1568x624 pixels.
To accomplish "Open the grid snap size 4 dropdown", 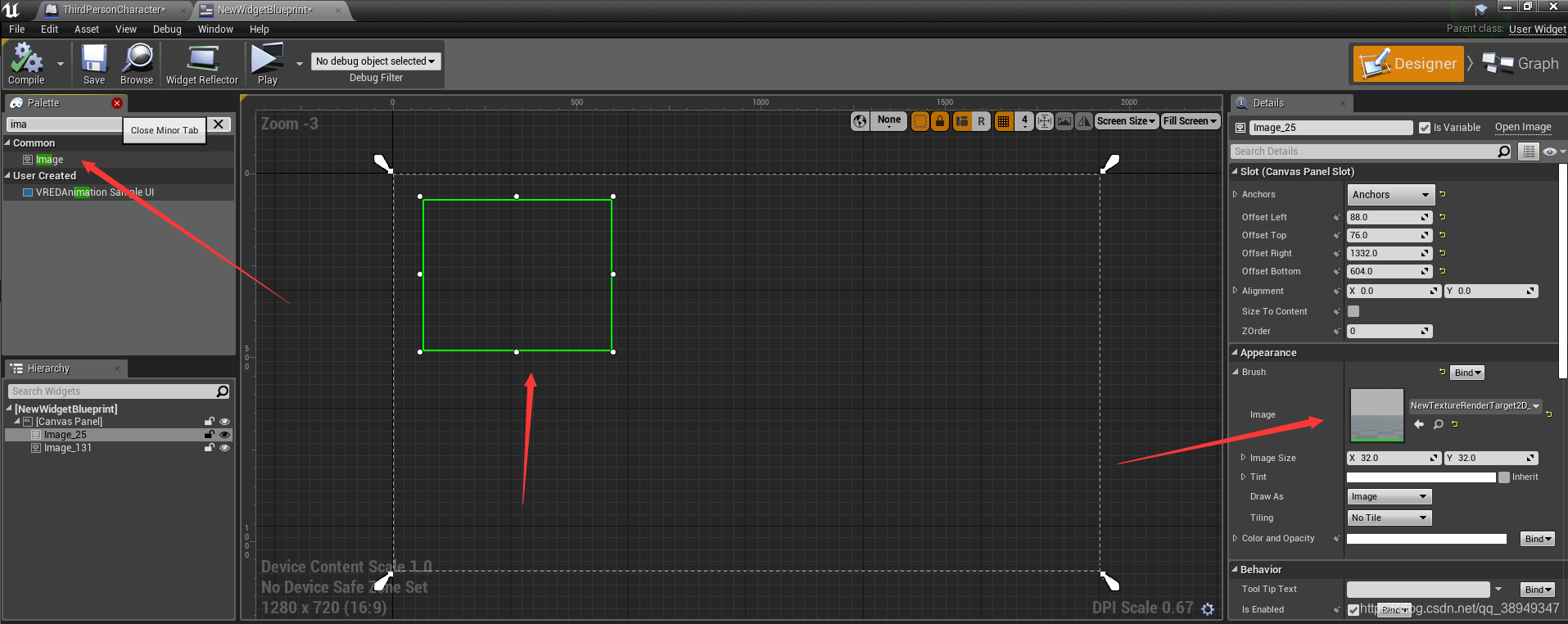I will point(1024,121).
